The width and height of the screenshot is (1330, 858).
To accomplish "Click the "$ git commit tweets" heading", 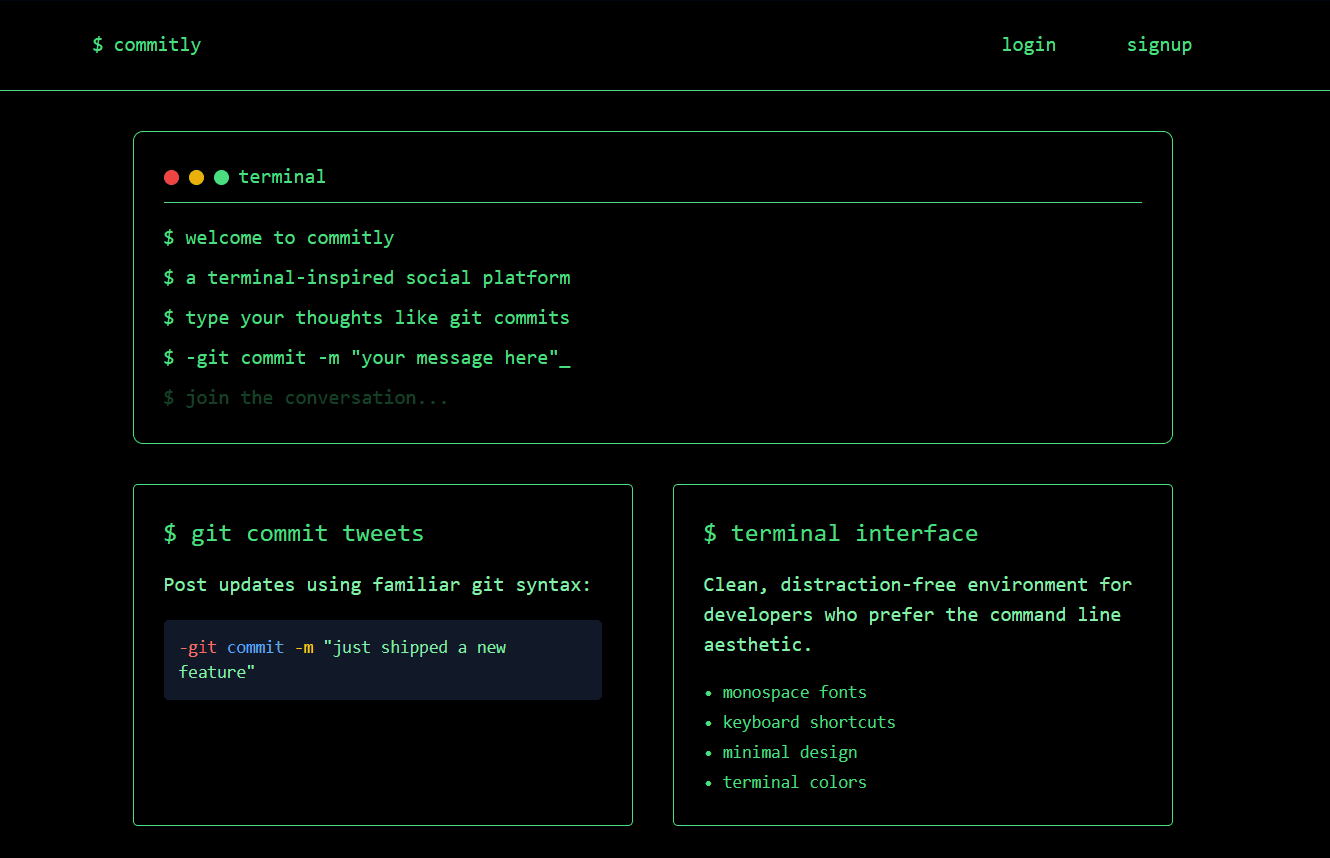I will tap(294, 534).
